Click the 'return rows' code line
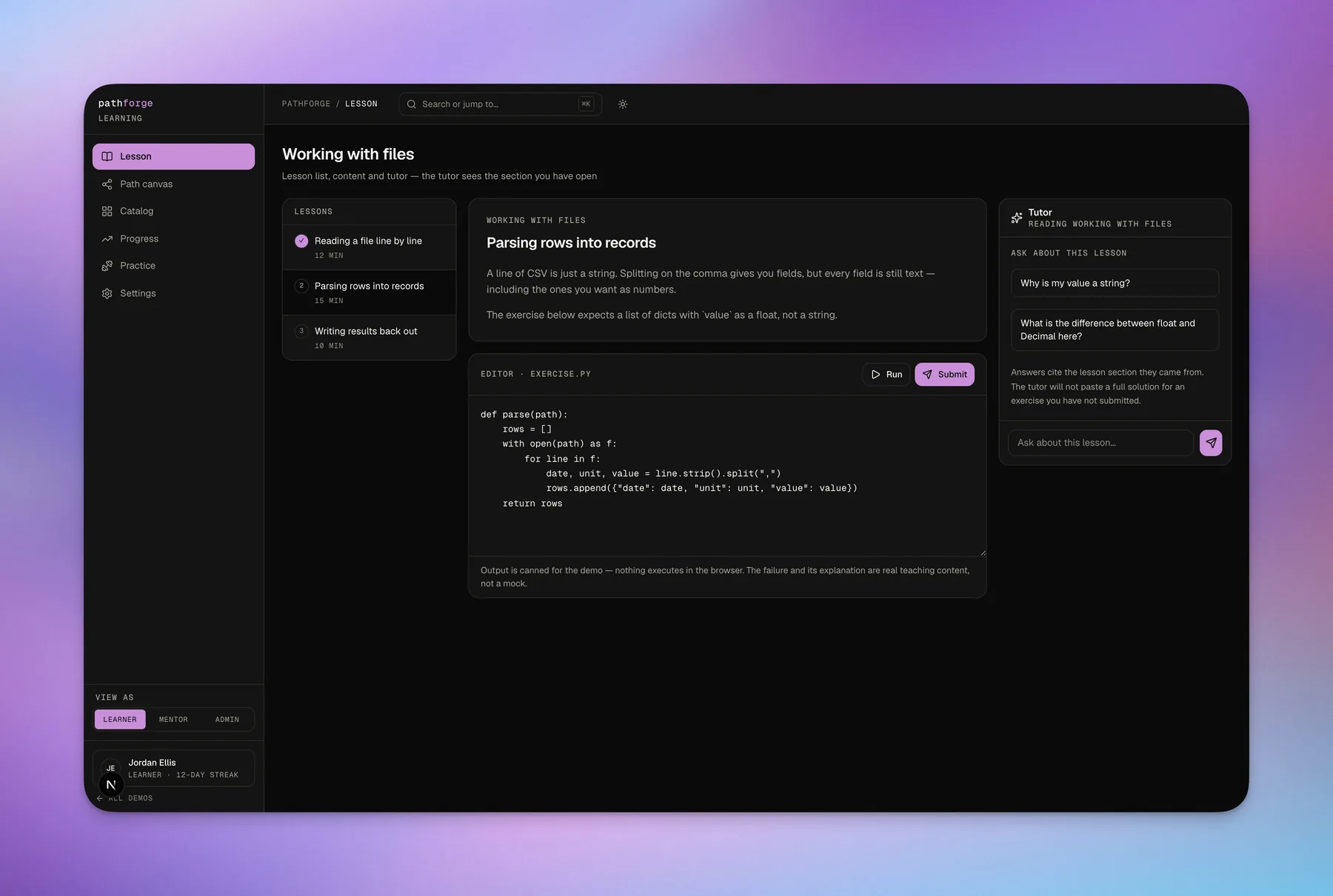The image size is (1333, 896). click(x=532, y=504)
